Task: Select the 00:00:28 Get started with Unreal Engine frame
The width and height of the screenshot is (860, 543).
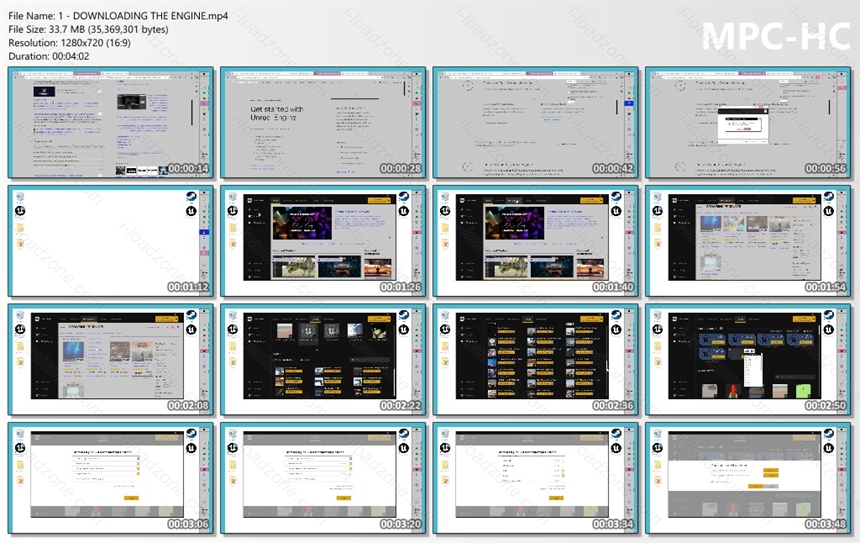Action: click(x=323, y=123)
